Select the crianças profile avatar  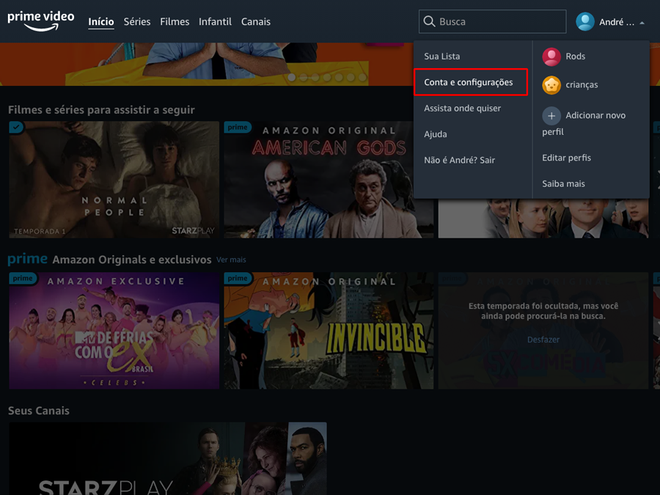point(551,85)
